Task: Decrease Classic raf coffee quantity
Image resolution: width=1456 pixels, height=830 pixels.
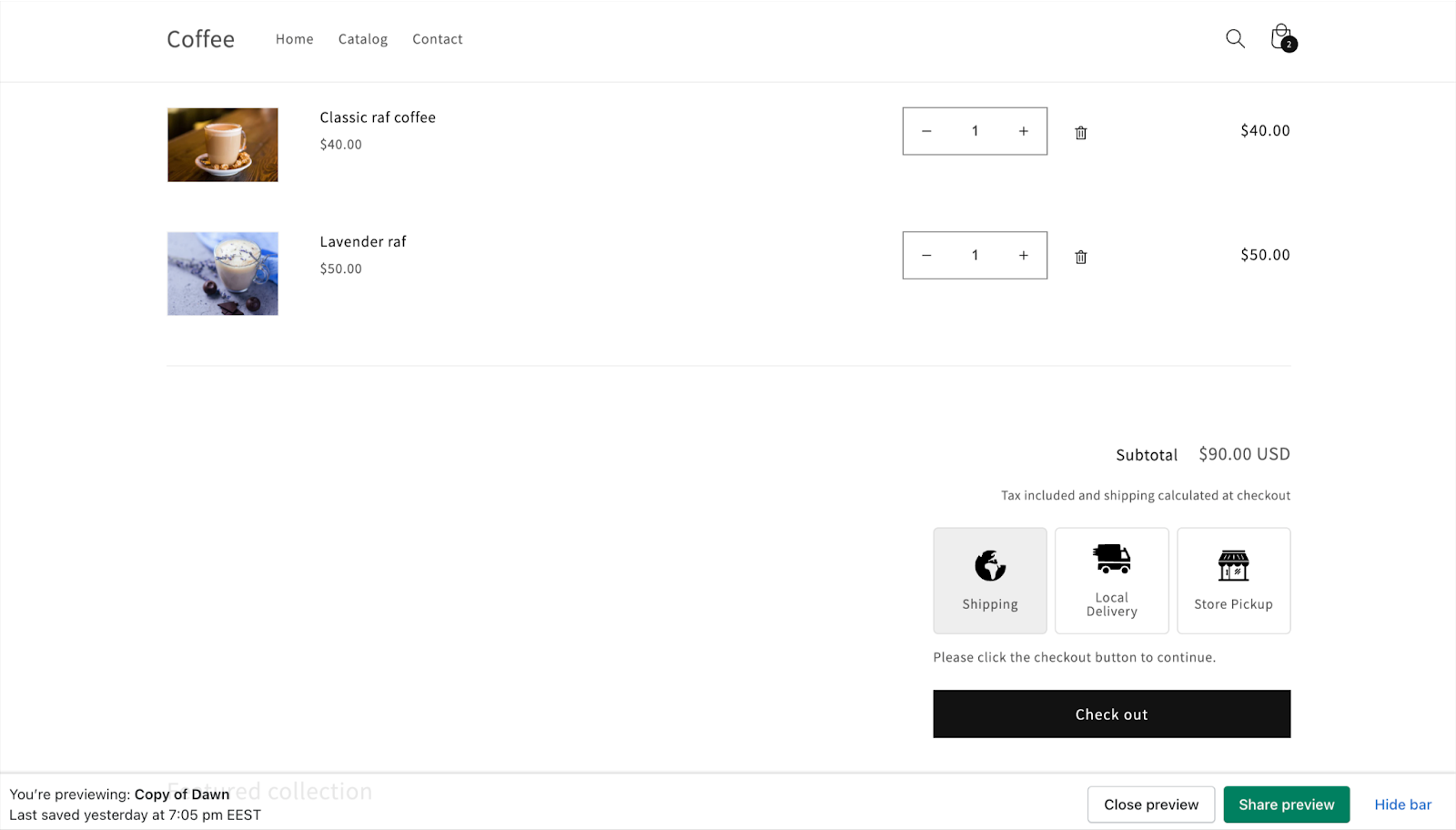Action: tap(926, 131)
